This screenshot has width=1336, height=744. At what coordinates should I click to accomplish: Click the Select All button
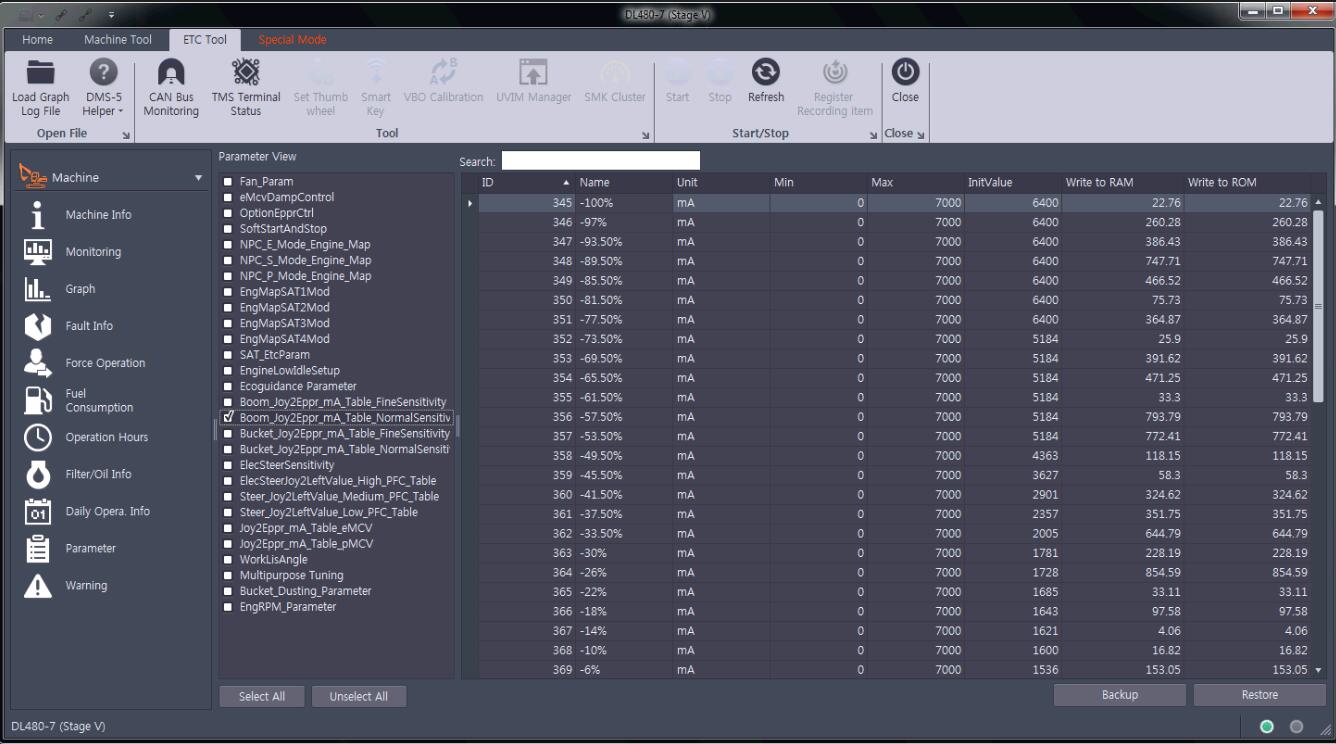tap(262, 696)
